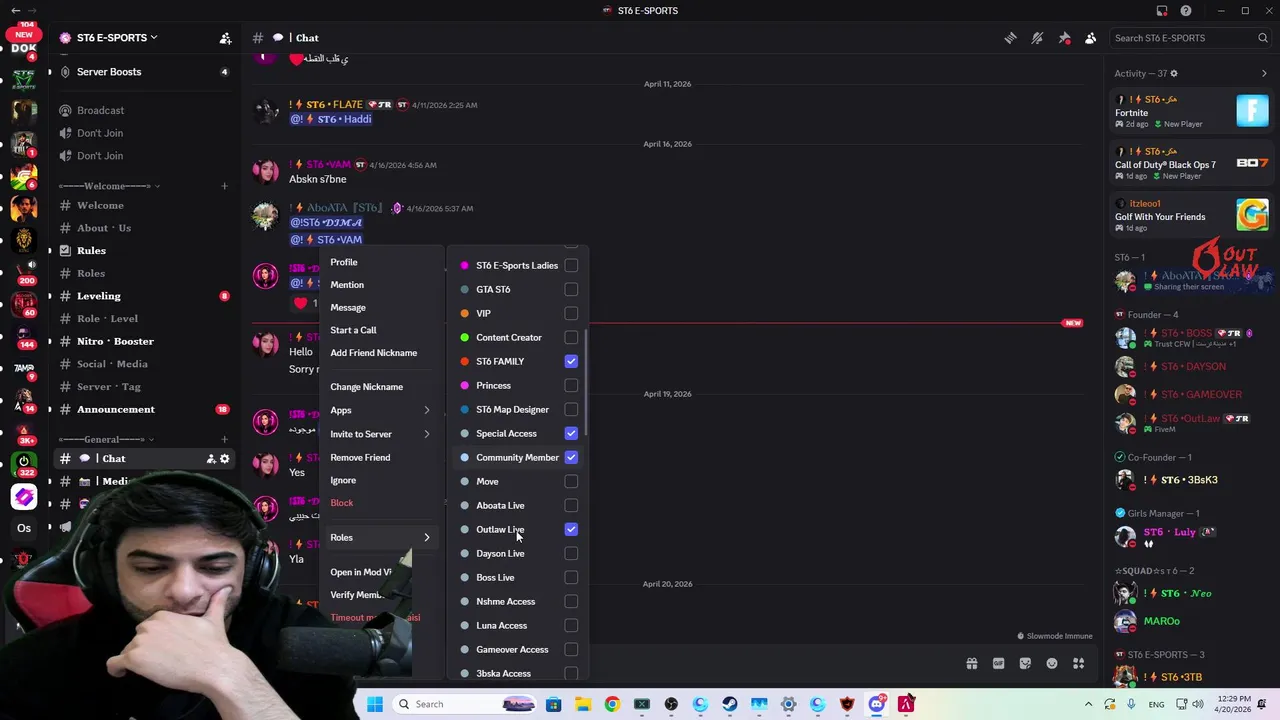1280x720 pixels.
Task: Uncheck the Special Access role
Action: click(571, 433)
